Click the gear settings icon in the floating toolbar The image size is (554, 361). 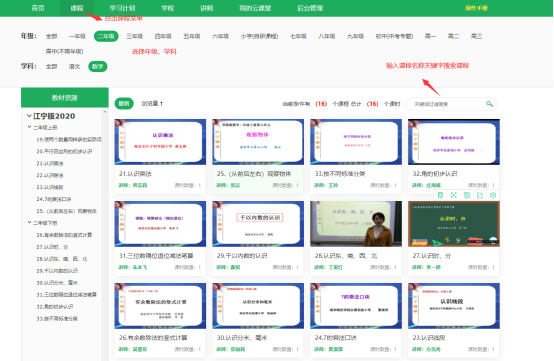point(493,195)
